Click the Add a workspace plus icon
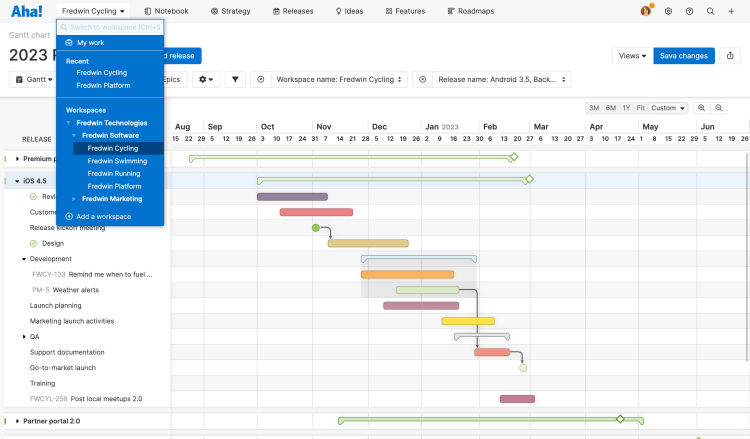The width and height of the screenshot is (750, 439). tap(69, 216)
